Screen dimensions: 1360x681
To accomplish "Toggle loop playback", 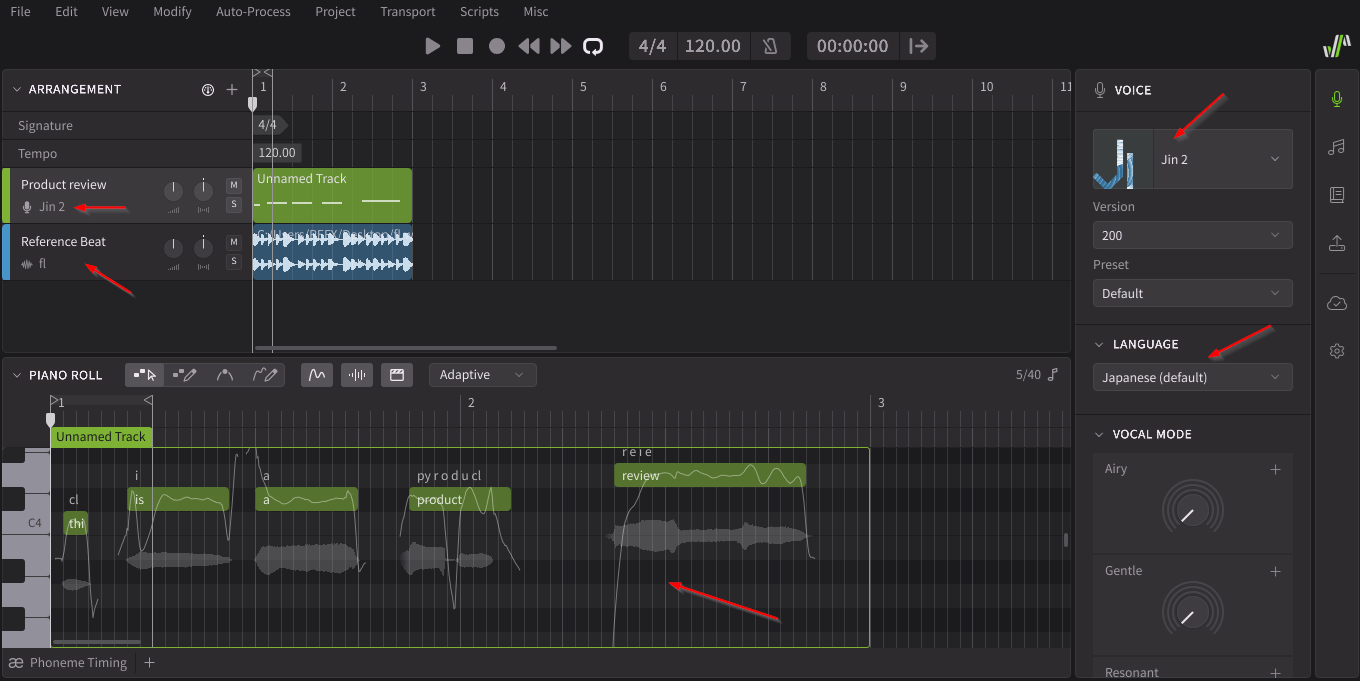I will (593, 46).
